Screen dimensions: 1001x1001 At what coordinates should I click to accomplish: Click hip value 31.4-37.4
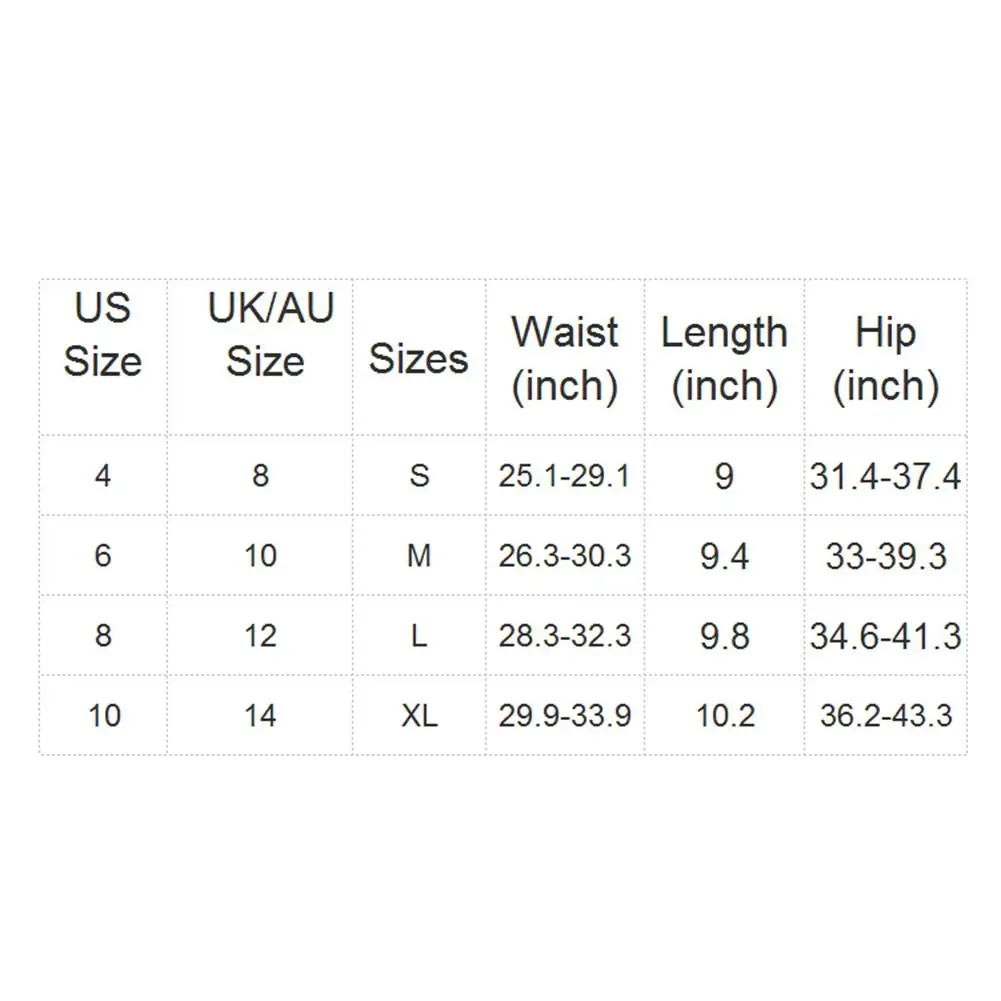(885, 476)
